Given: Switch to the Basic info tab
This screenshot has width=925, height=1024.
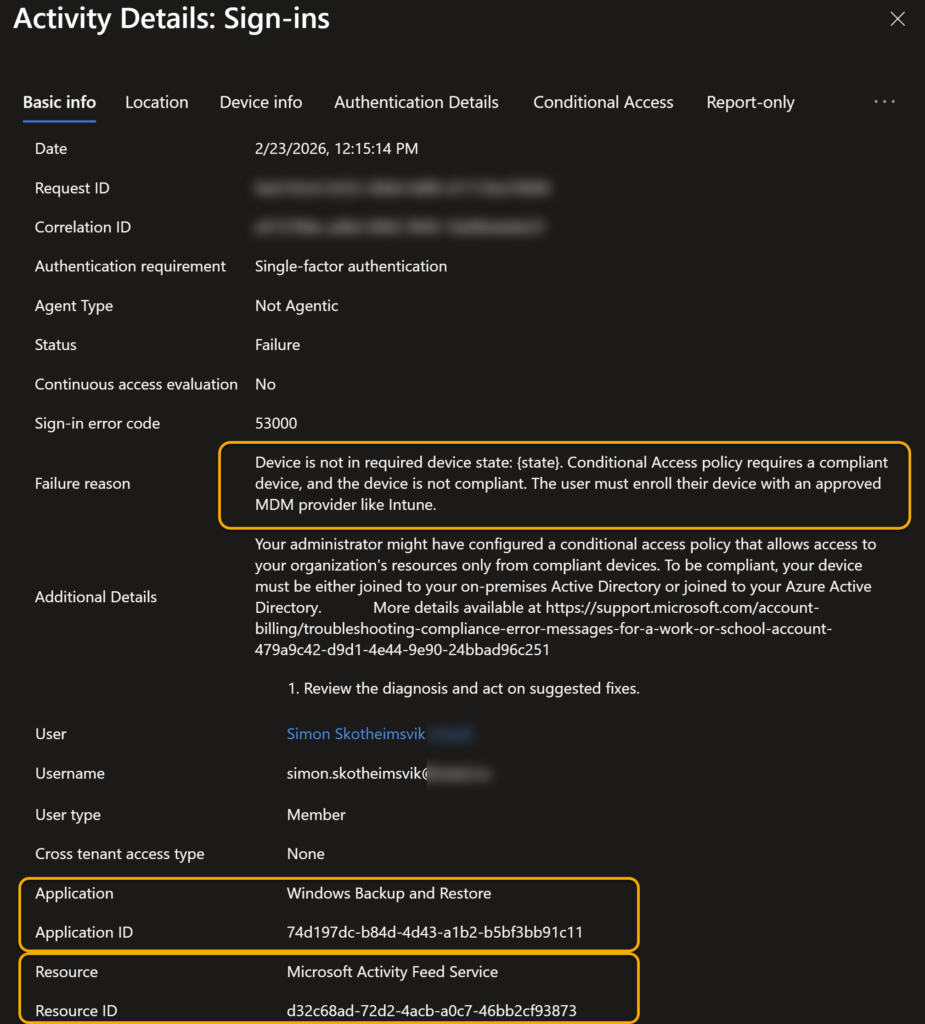Looking at the screenshot, I should pos(59,102).
